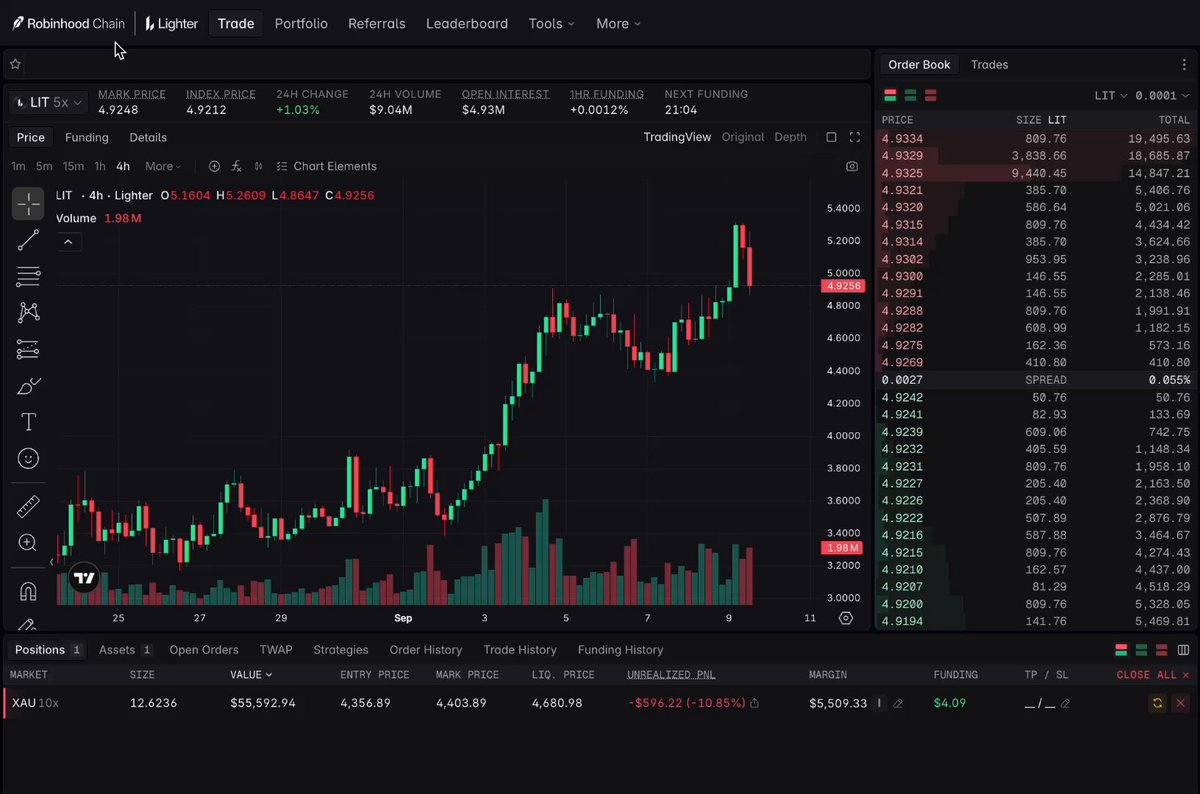Switch to the Funding chart tab
Screen dimensions: 1200x794
[87, 137]
